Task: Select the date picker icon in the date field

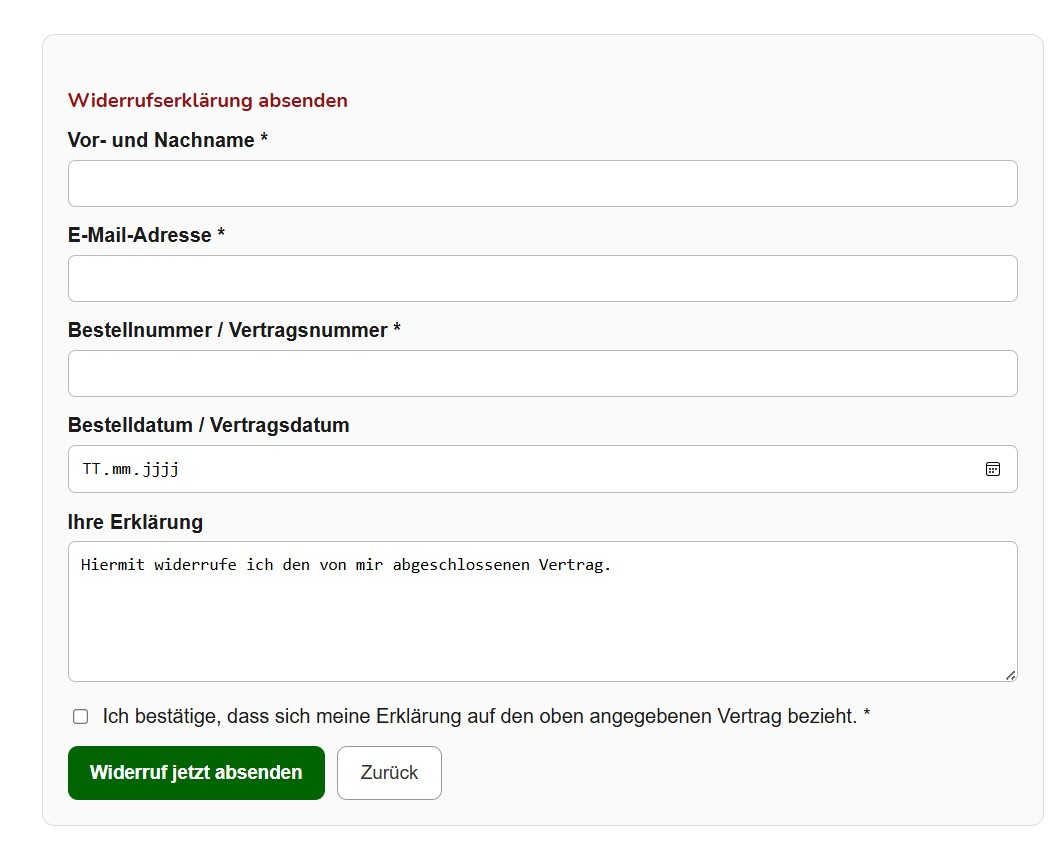Action: tap(993, 468)
